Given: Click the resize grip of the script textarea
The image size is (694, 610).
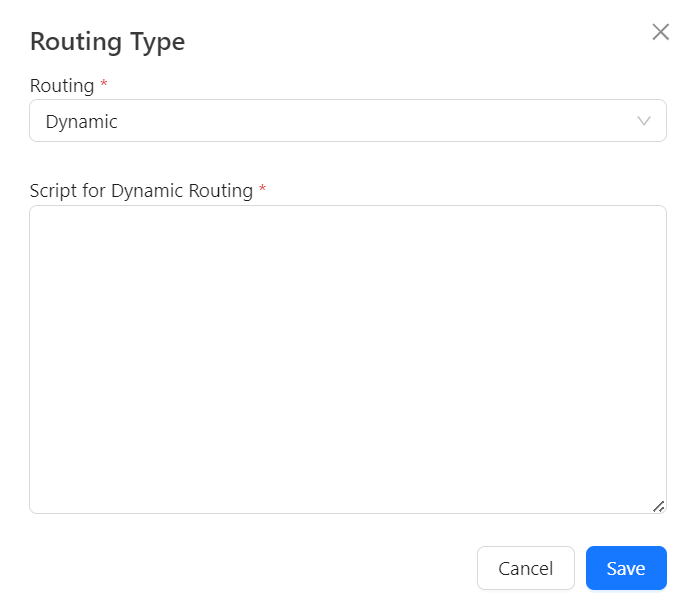Looking at the screenshot, I should 658,506.
